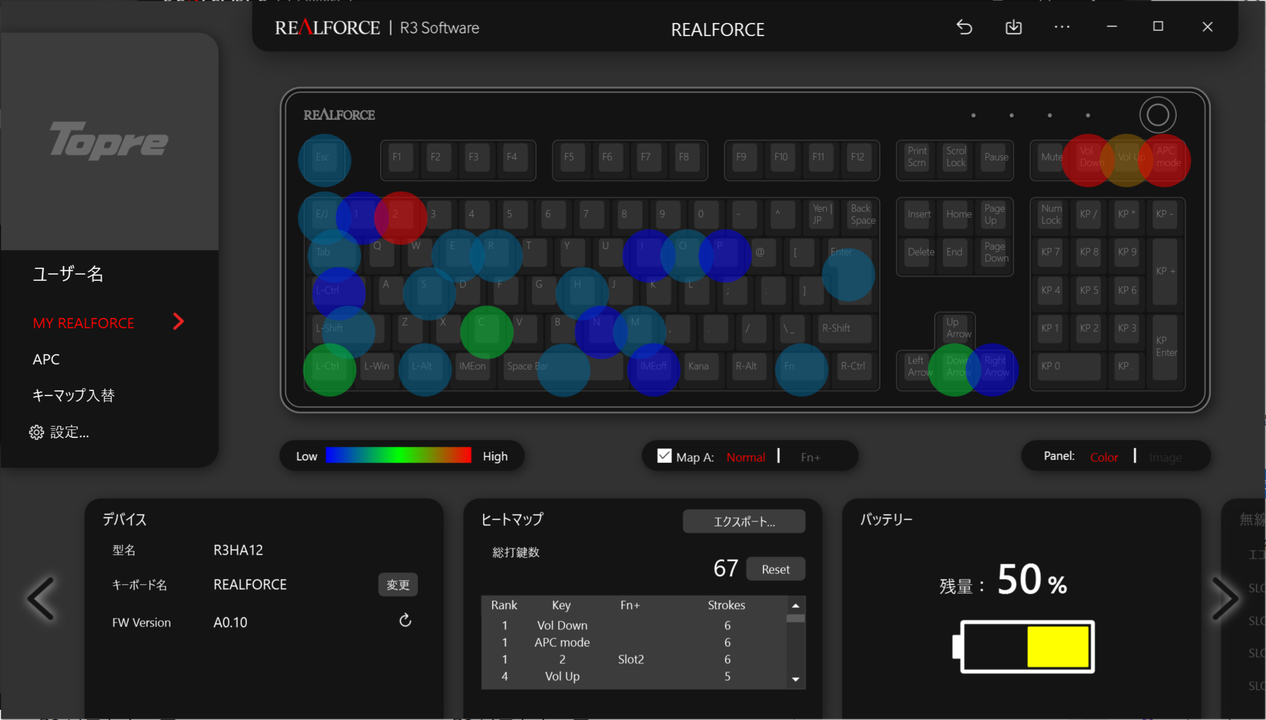Image resolution: width=1266 pixels, height=720 pixels.
Task: Click the Strokes column header
Action: coord(727,605)
